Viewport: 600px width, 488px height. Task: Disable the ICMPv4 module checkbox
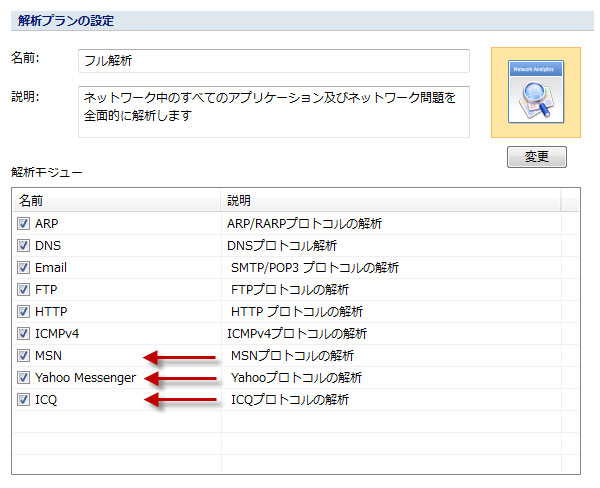24,333
